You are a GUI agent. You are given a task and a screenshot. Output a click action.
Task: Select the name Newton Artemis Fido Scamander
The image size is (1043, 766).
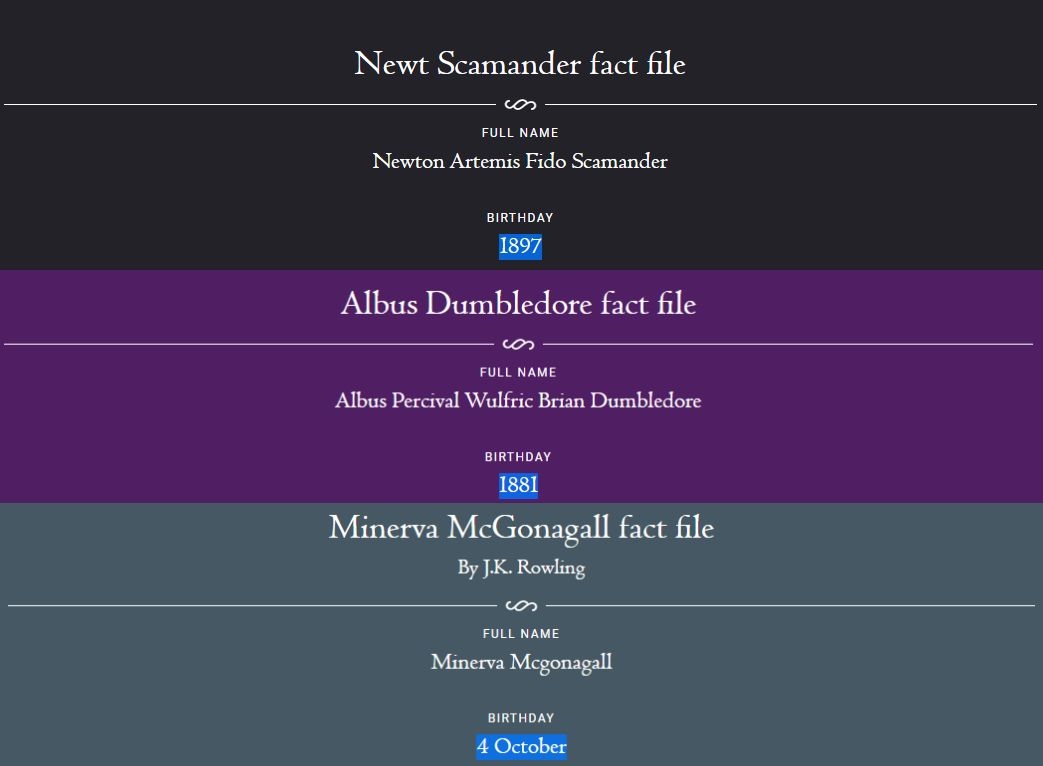(520, 161)
